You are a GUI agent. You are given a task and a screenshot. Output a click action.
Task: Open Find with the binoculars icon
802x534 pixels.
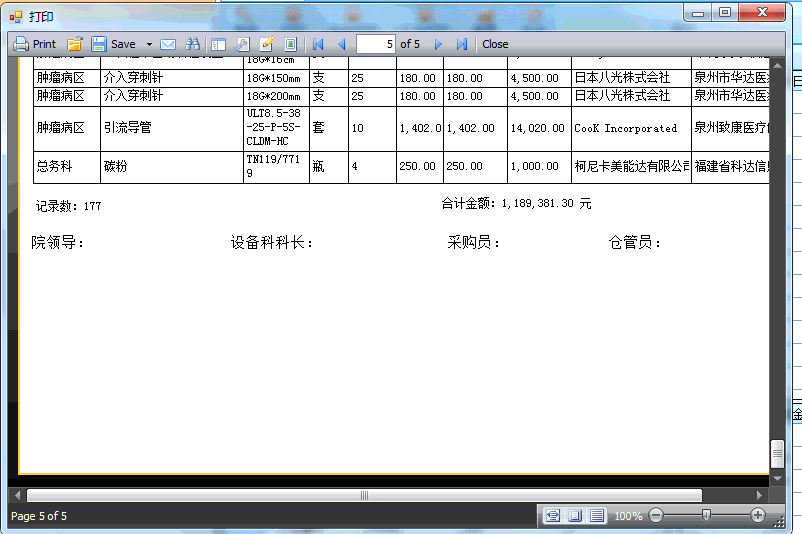[x=192, y=44]
